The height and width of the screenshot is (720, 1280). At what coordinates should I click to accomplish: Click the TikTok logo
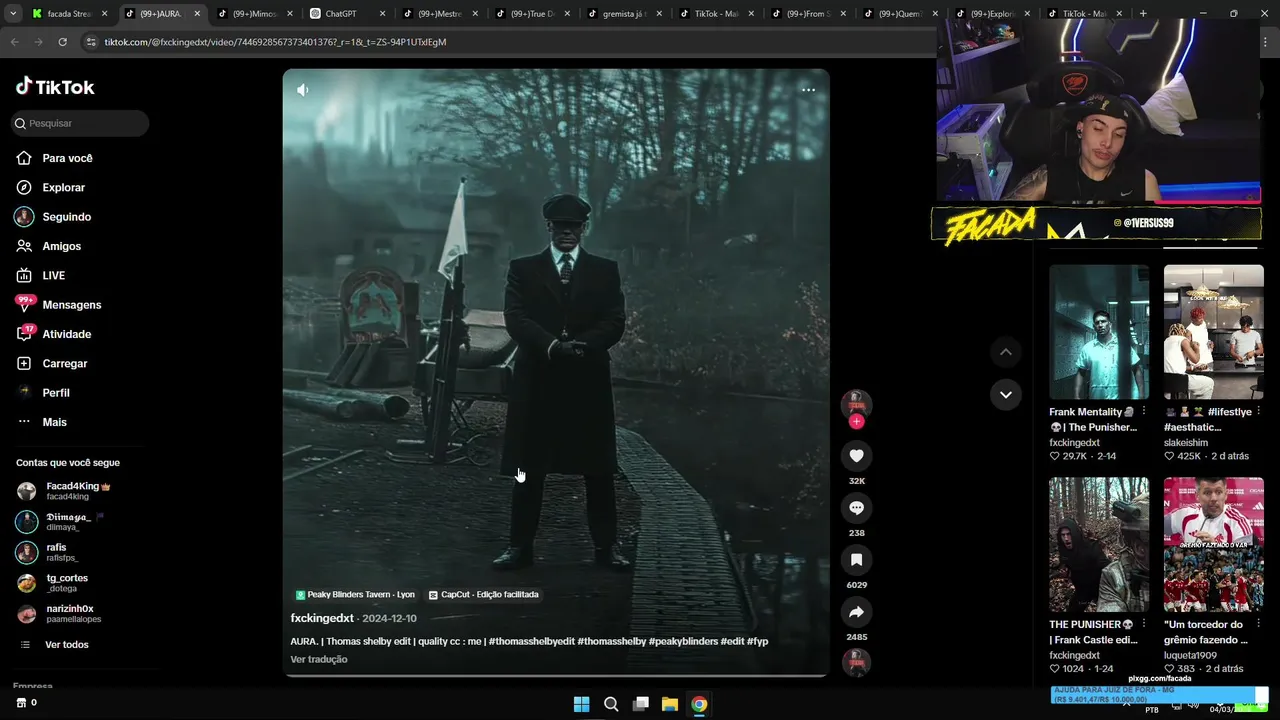click(55, 87)
